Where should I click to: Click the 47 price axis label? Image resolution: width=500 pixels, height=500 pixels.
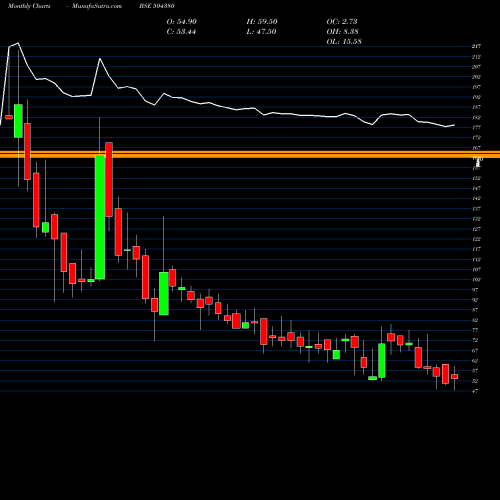tap(475, 391)
